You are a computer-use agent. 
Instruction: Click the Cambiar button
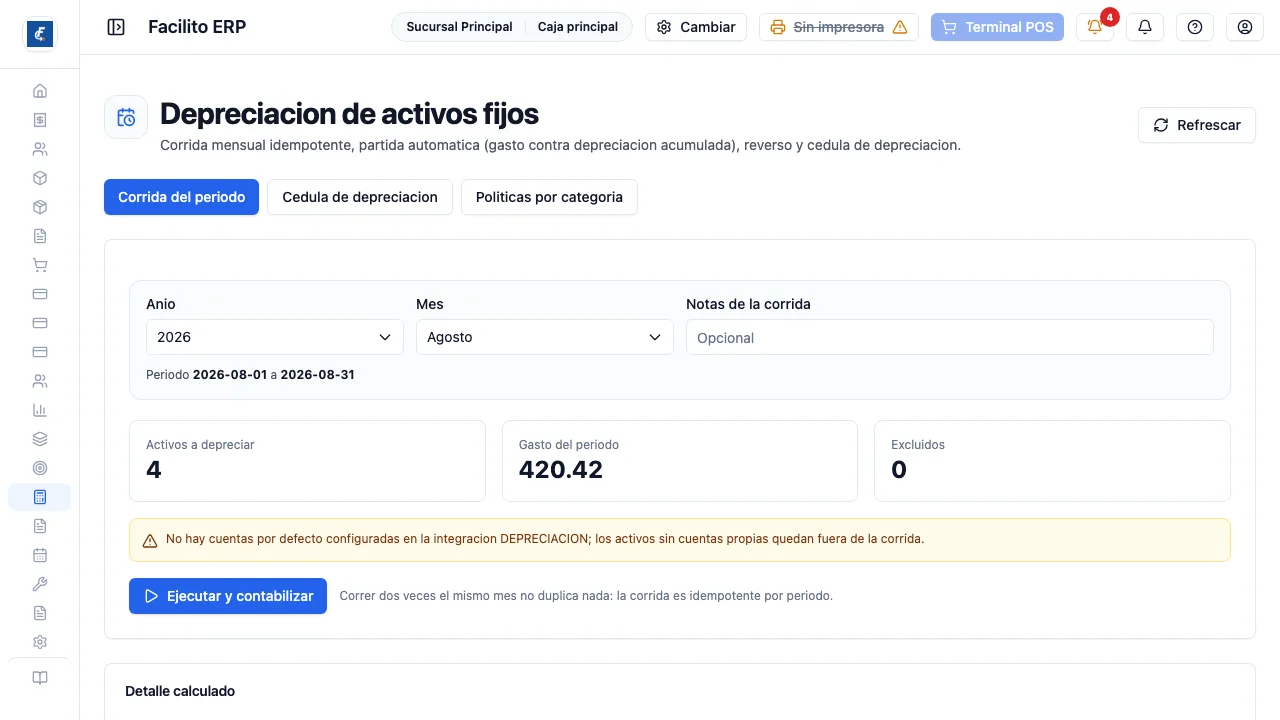tap(696, 27)
